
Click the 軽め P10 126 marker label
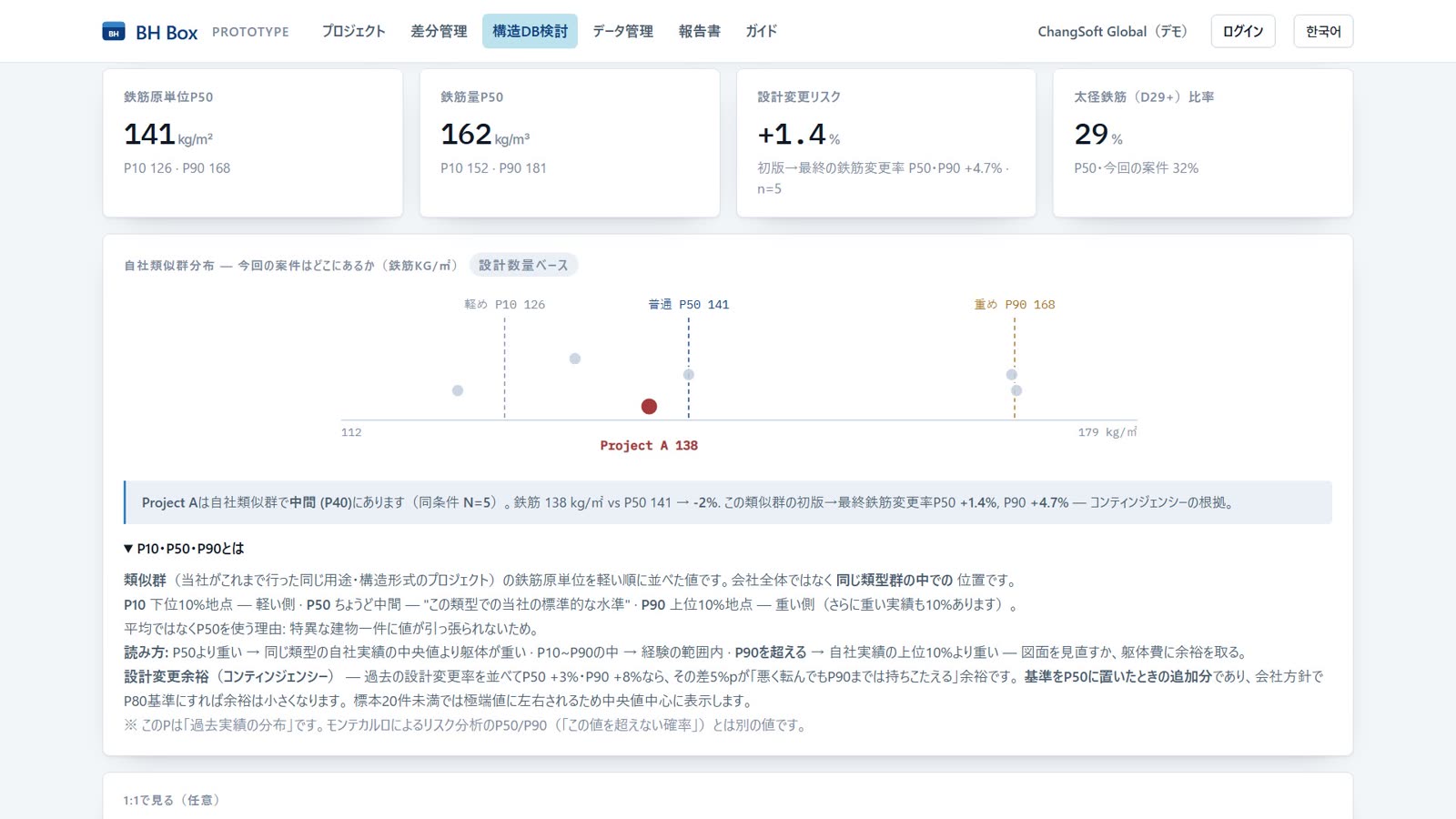(505, 305)
